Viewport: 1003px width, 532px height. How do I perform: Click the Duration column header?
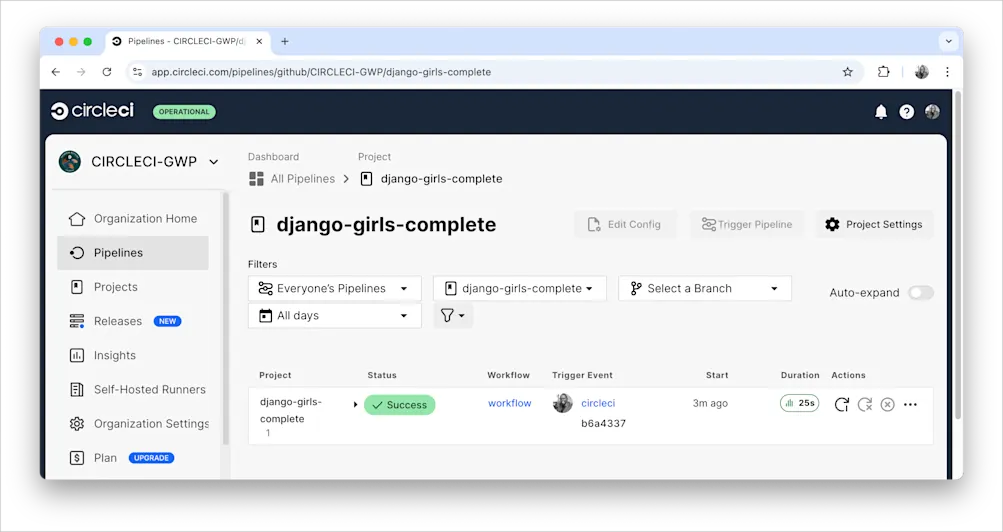tap(800, 375)
